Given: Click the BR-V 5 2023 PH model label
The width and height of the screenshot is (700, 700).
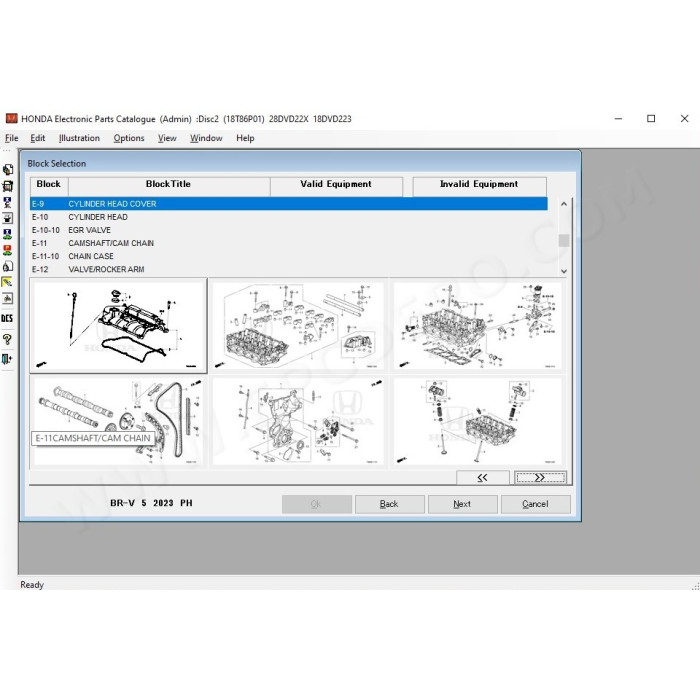Looking at the screenshot, I should [x=151, y=503].
